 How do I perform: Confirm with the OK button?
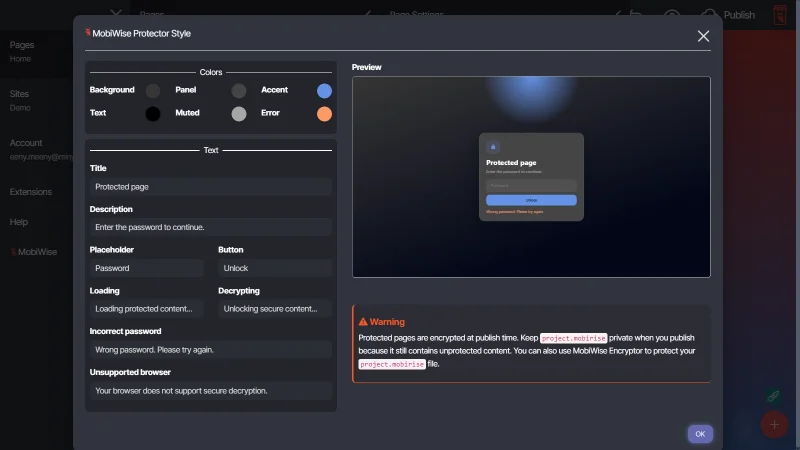coord(700,434)
